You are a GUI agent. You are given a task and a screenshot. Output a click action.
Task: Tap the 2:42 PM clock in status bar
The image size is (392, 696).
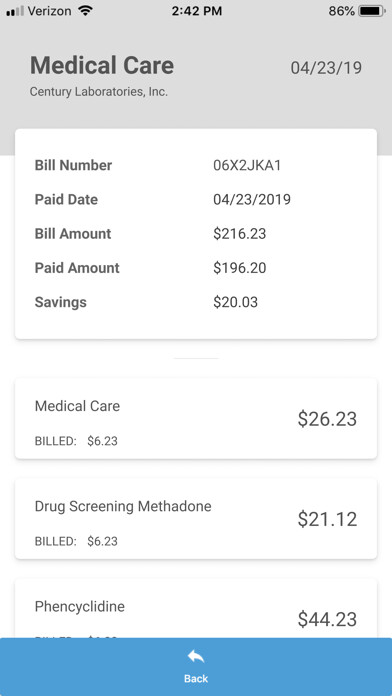tap(196, 11)
